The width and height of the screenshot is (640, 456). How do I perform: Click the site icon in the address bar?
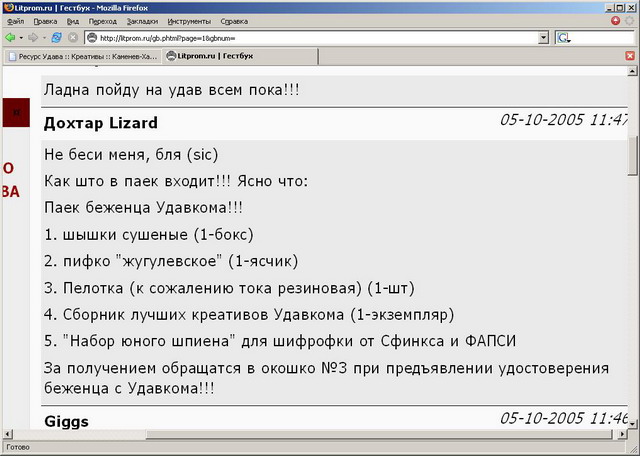pos(92,37)
